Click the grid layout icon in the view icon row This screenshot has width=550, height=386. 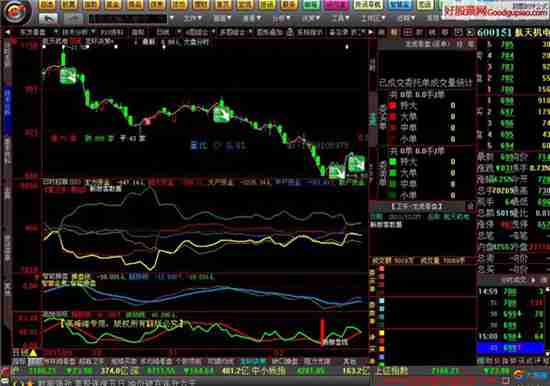pos(407,33)
